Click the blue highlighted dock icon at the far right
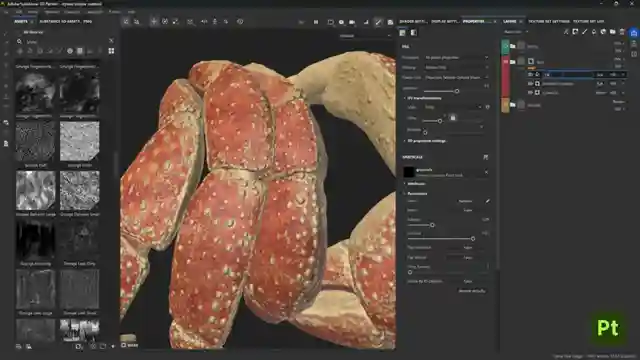 tap(634, 33)
